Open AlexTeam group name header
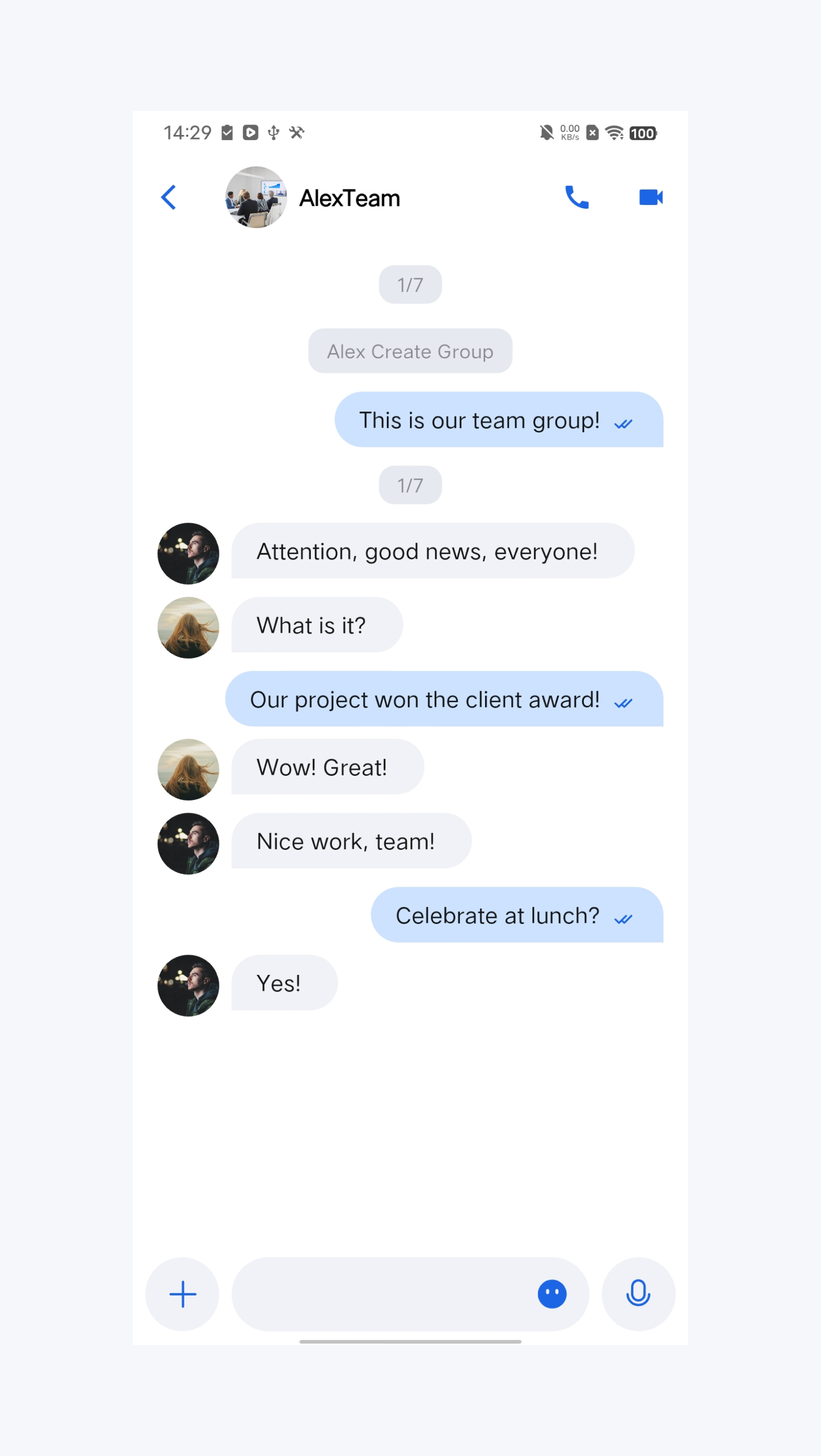821x1456 pixels. (x=350, y=198)
